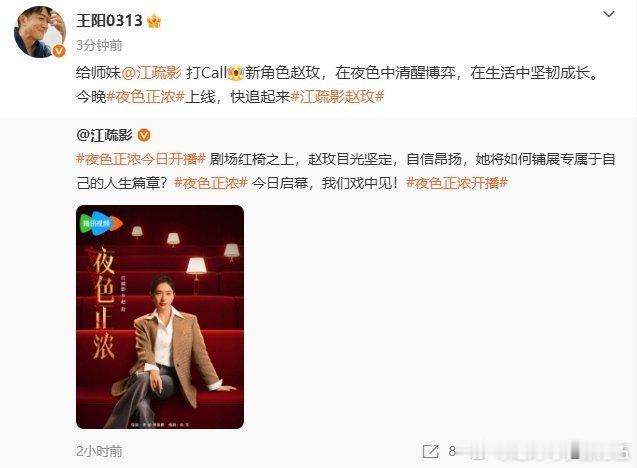This screenshot has width=637, height=468.
Task: View the 夜色正浓 poster image
Action: (x=160, y=317)
